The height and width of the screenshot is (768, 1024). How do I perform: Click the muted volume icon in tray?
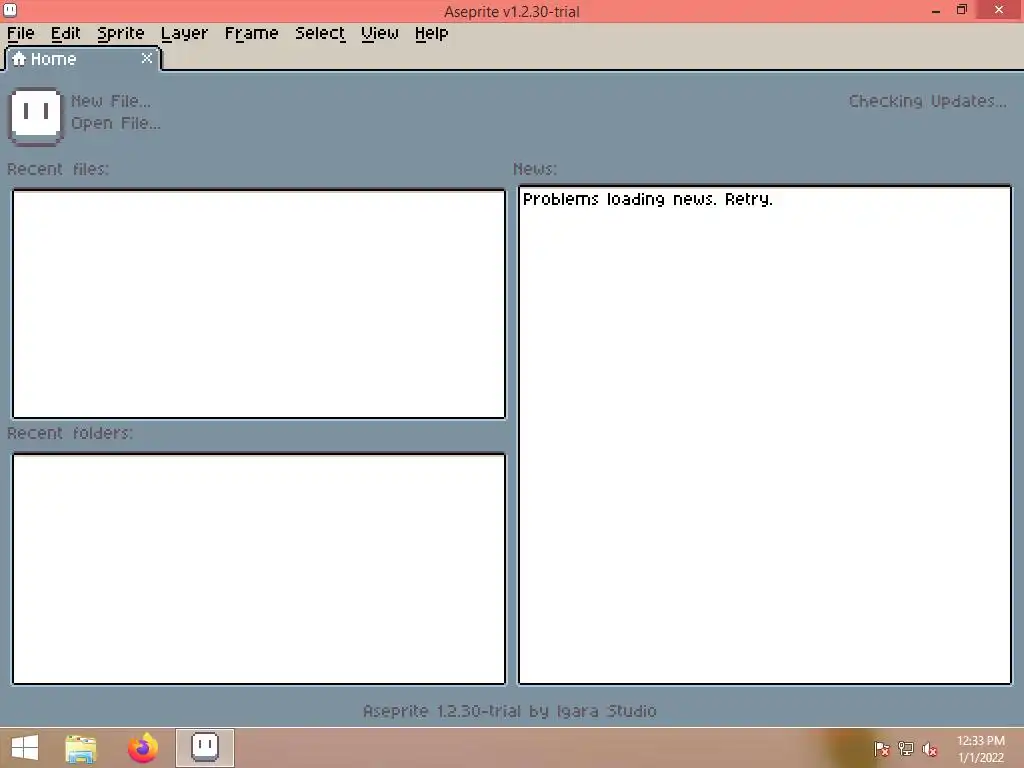[930, 749]
